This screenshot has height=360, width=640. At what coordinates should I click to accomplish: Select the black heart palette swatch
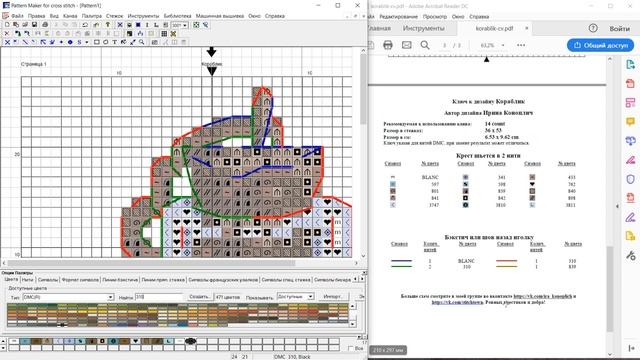pyautogui.click(x=136, y=341)
